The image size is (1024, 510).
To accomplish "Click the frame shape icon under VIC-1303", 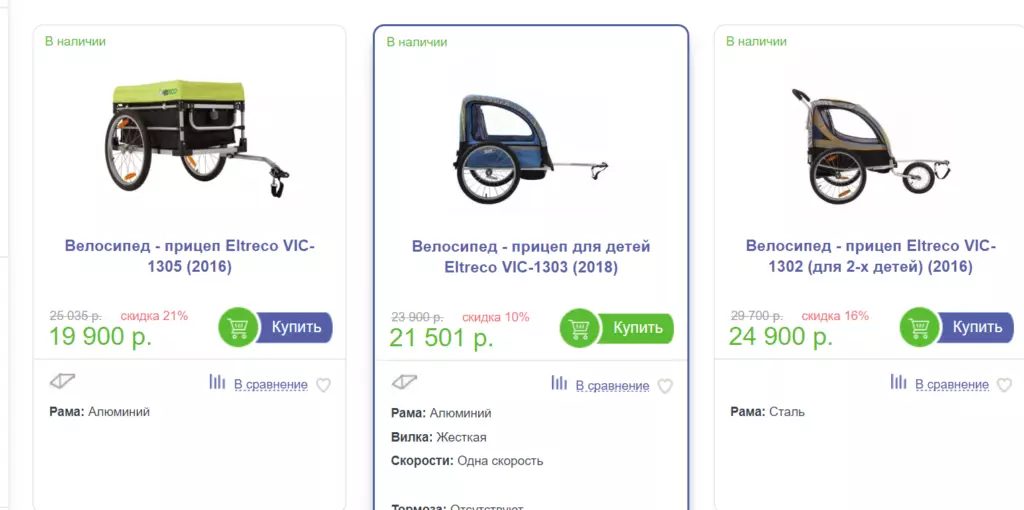I will 404,382.
